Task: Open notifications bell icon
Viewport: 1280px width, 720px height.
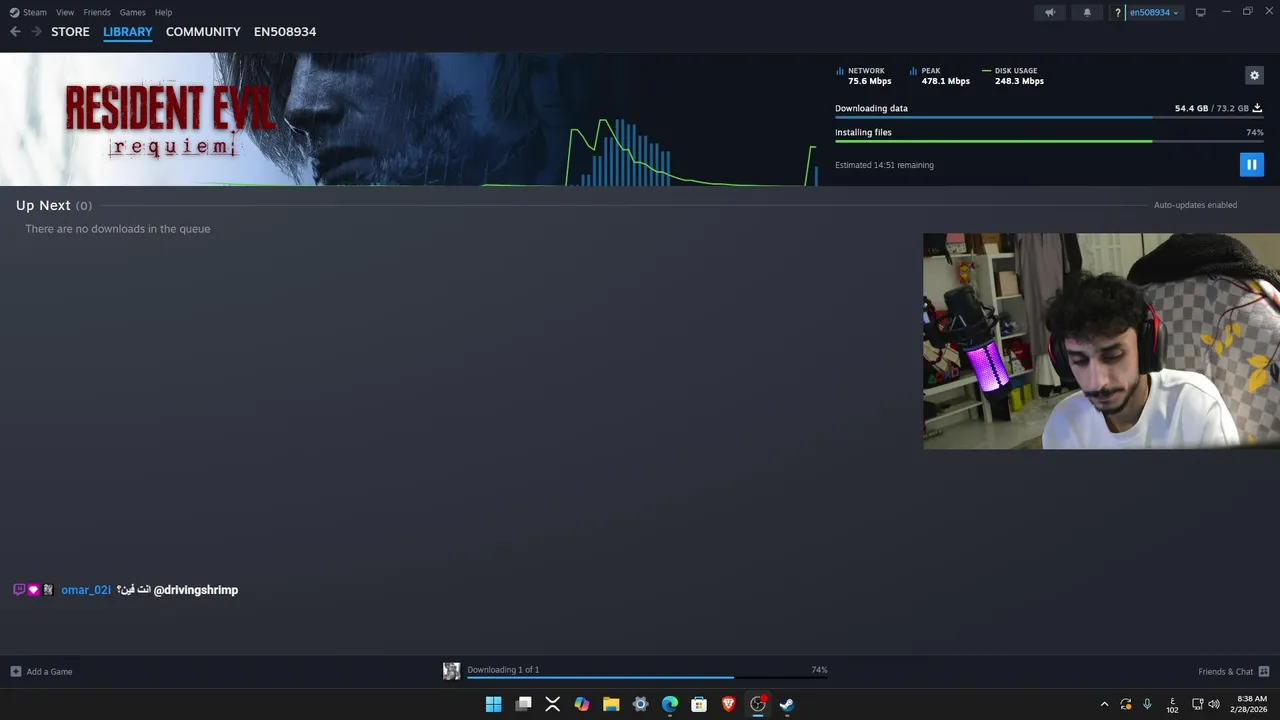Action: coord(1087,12)
